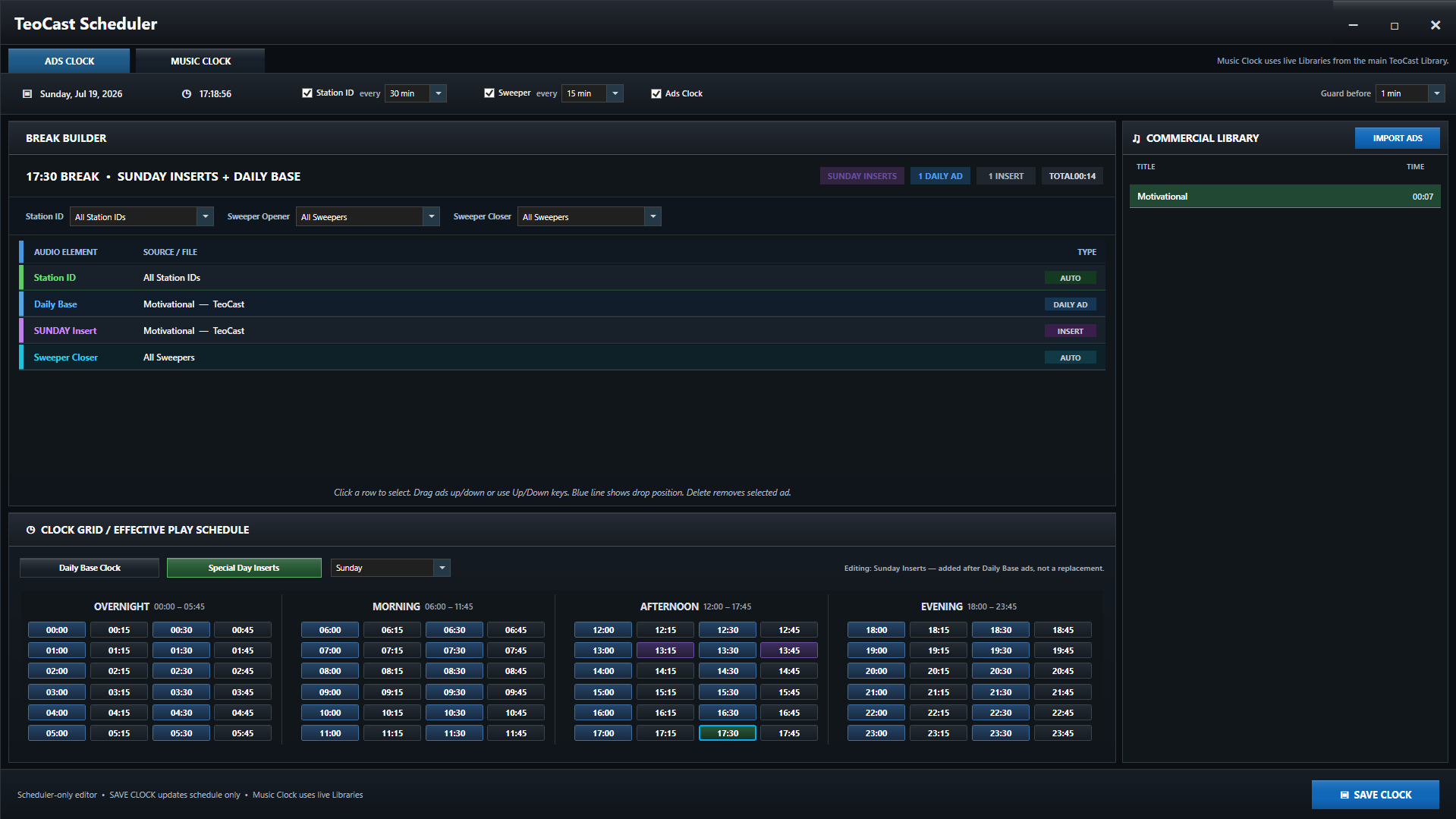Click the date Sunday, Jul 19, 2026
This screenshot has width=1456, height=819.
81,94
